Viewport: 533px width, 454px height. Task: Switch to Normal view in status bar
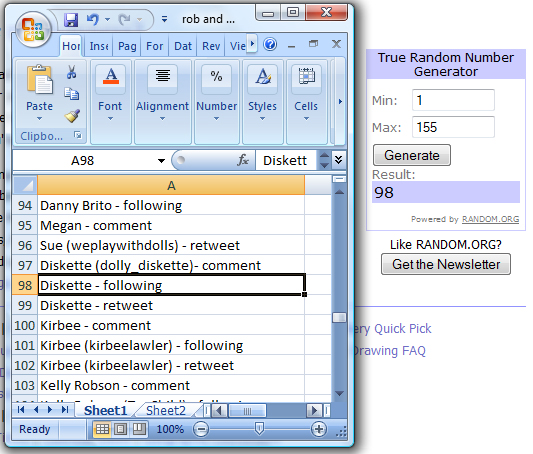102,429
